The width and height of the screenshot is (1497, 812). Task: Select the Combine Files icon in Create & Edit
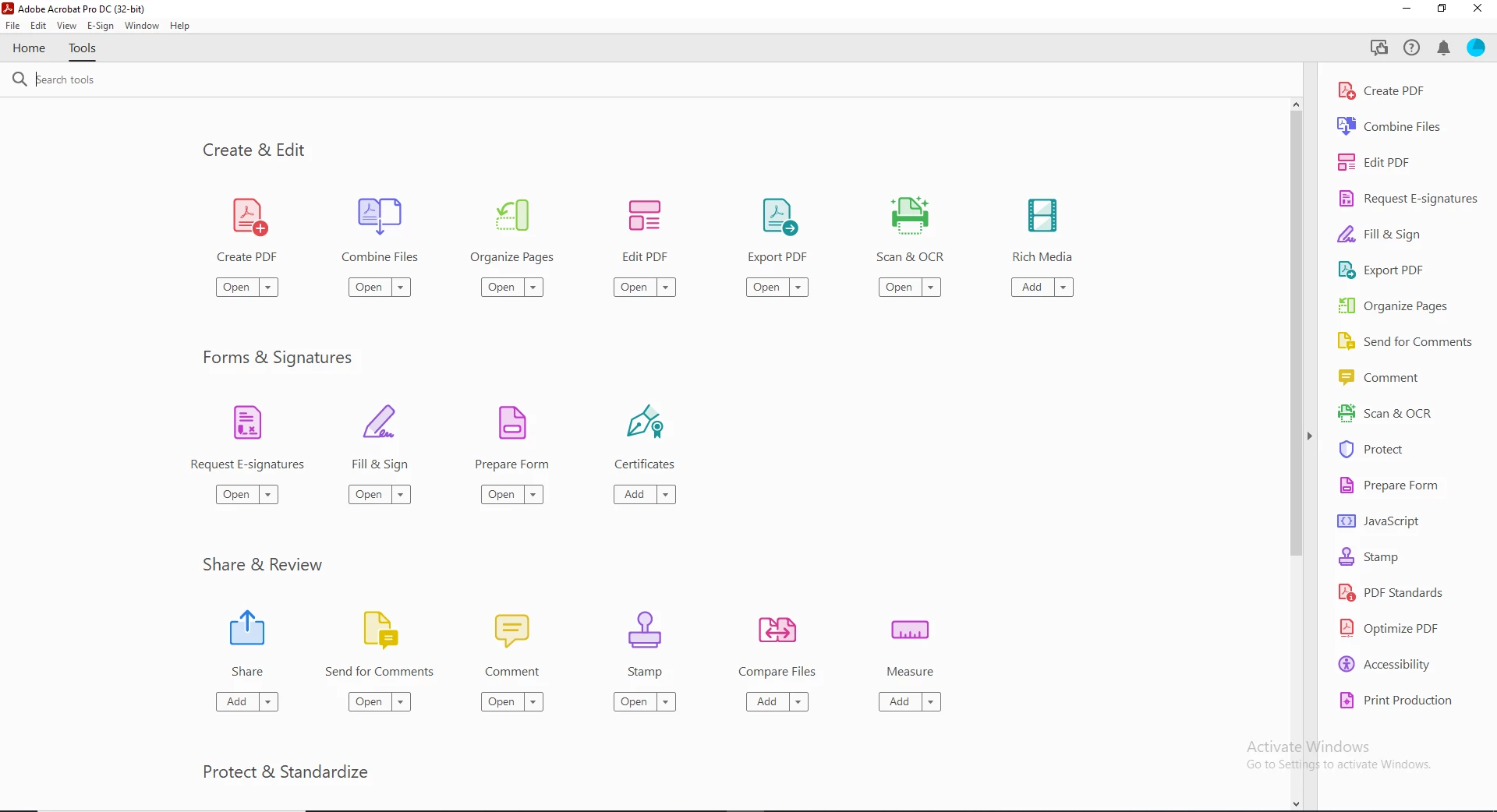380,216
